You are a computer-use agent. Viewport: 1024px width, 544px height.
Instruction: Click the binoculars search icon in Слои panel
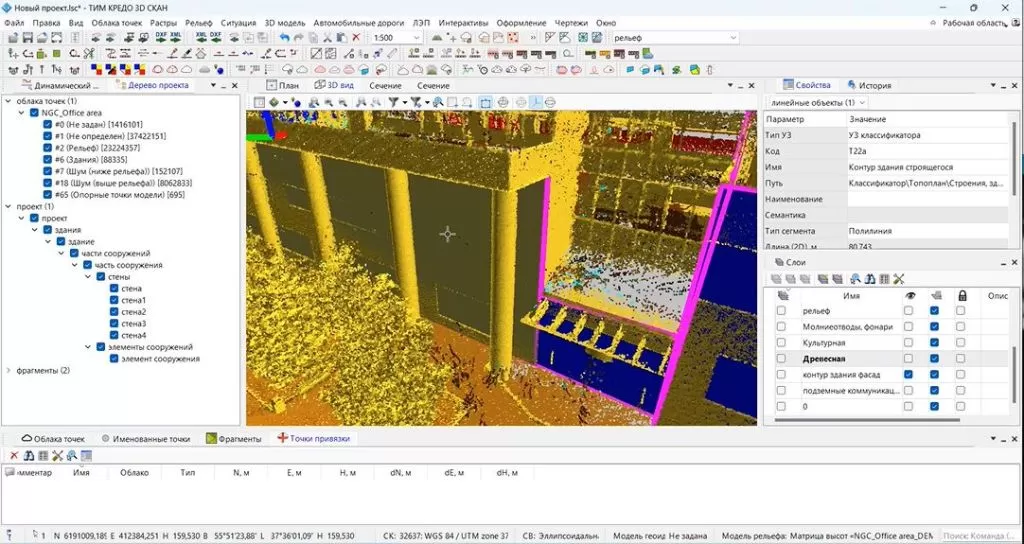tap(870, 279)
